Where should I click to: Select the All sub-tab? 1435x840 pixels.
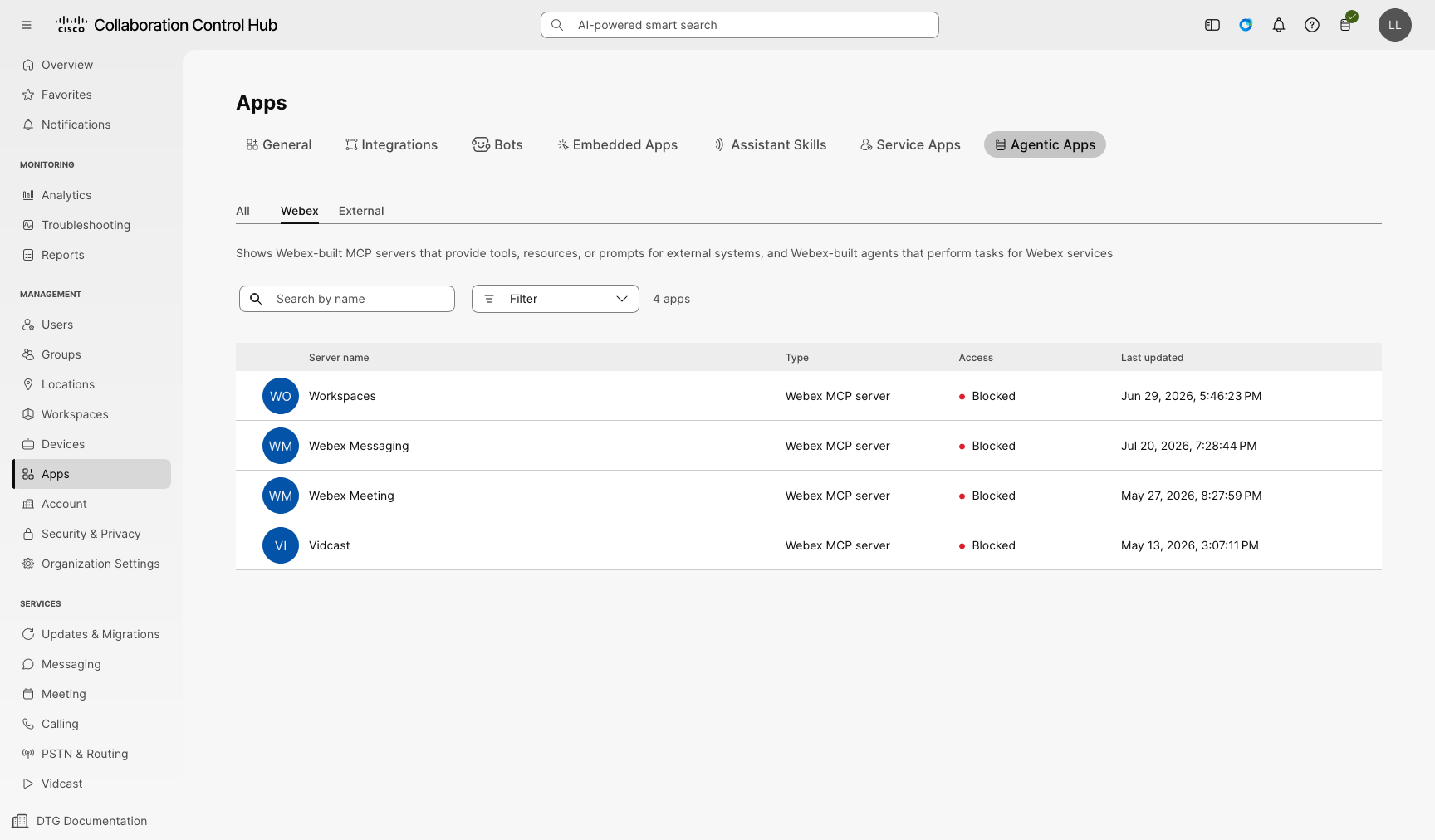[x=242, y=211]
